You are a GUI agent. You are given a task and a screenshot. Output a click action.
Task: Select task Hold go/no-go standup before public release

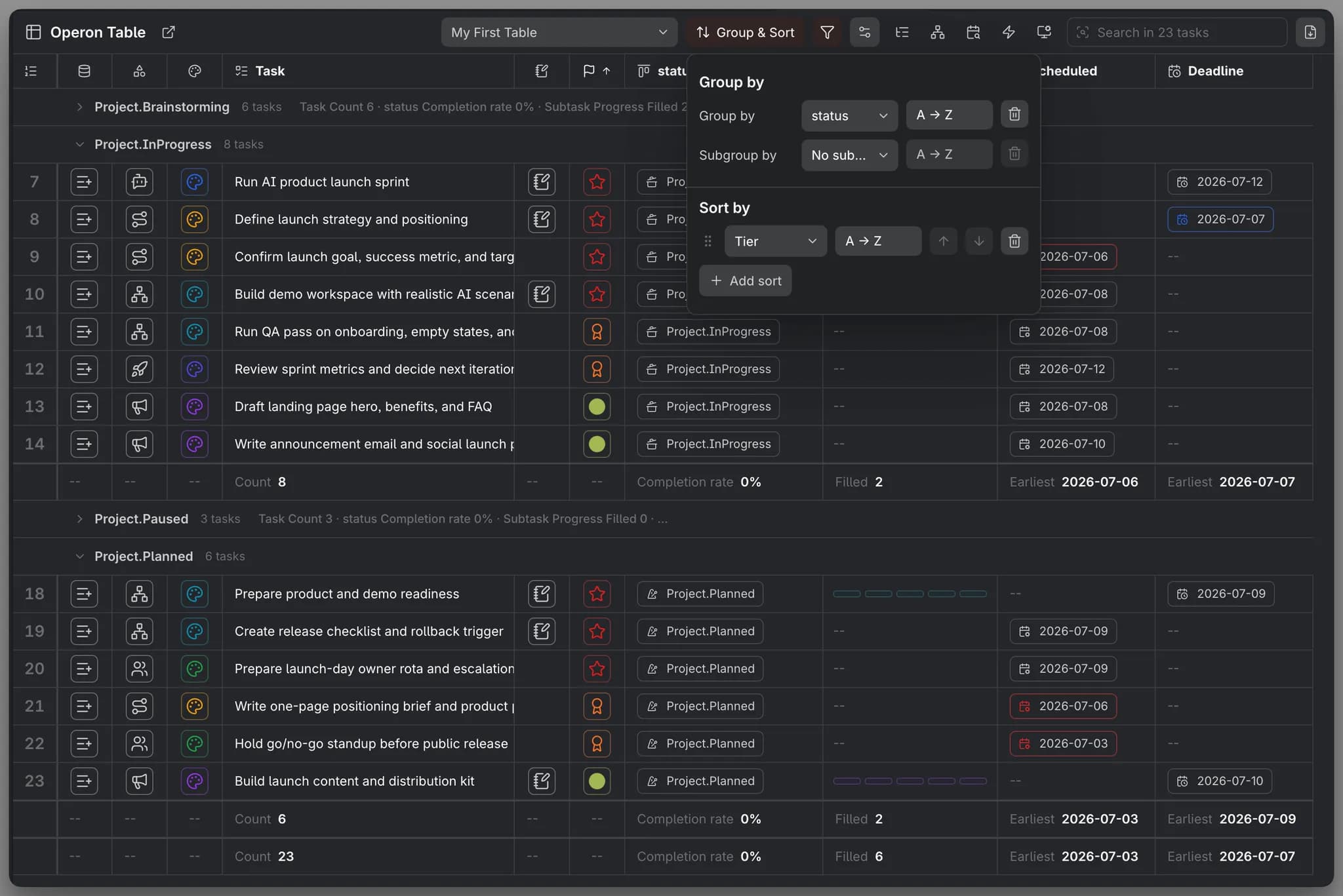[x=371, y=743]
